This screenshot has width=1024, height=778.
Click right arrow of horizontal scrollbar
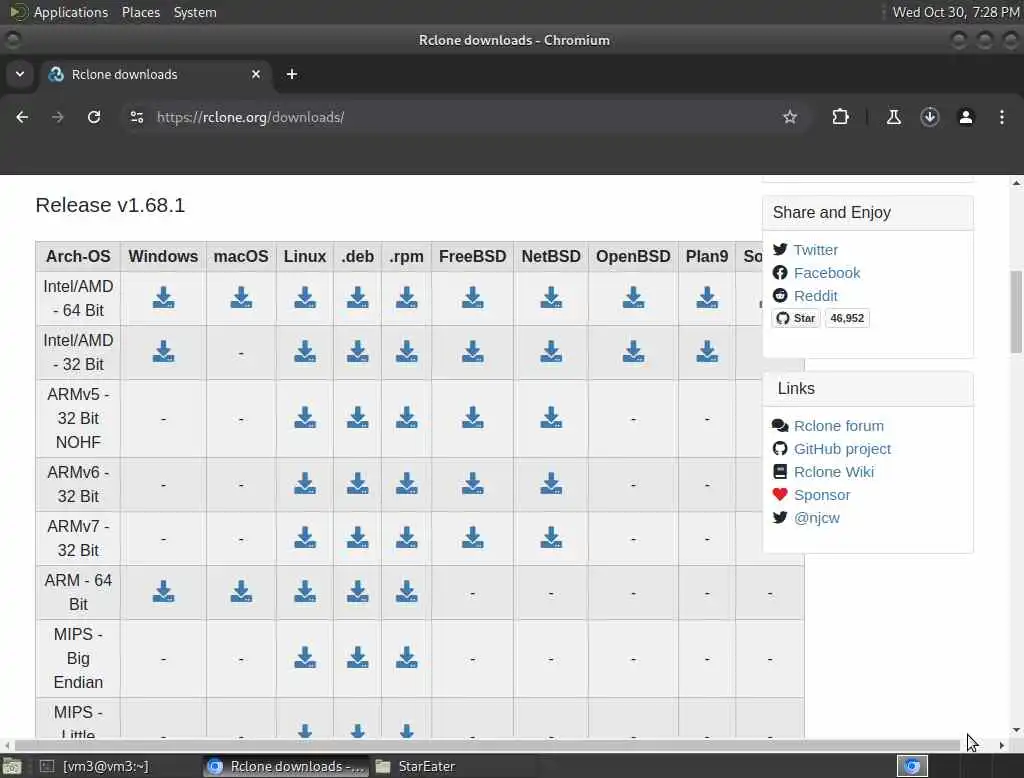[x=1002, y=745]
